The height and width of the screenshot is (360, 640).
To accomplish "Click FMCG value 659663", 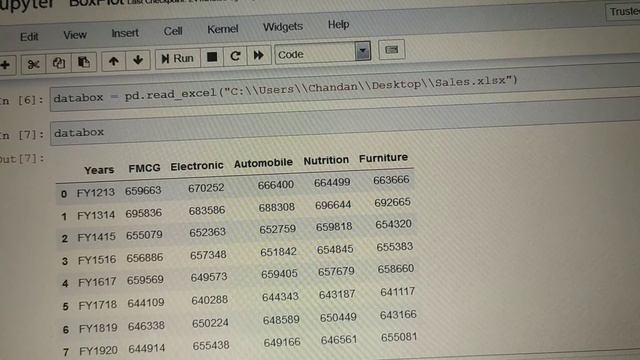I will coord(143,191).
